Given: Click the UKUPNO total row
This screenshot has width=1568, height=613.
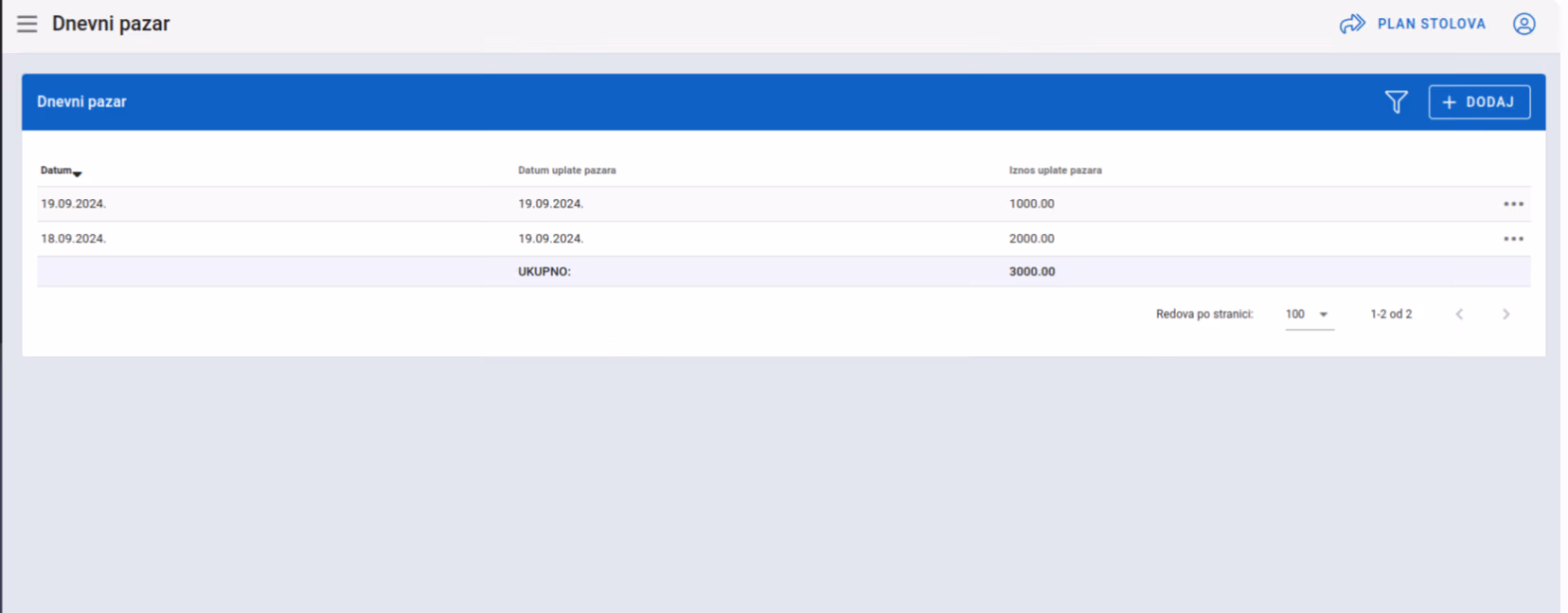Looking at the screenshot, I should click(x=783, y=271).
